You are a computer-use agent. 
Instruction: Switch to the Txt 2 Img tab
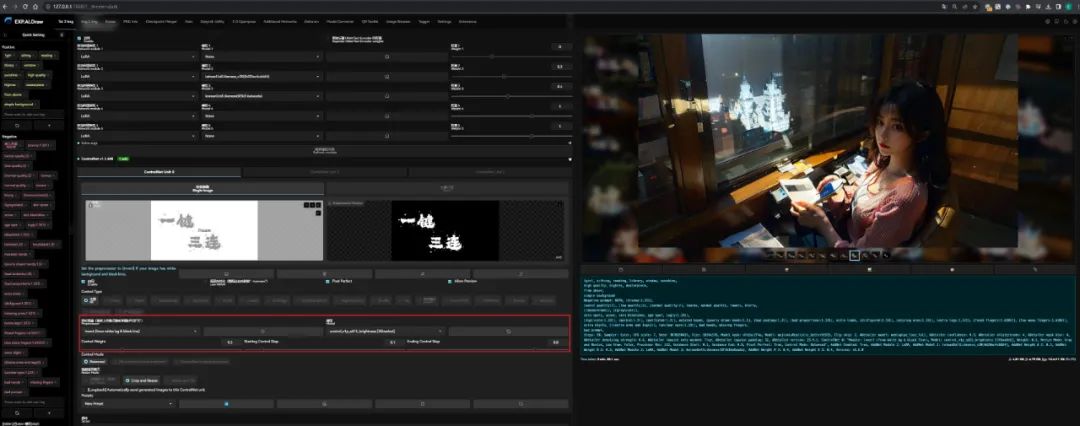click(x=66, y=21)
